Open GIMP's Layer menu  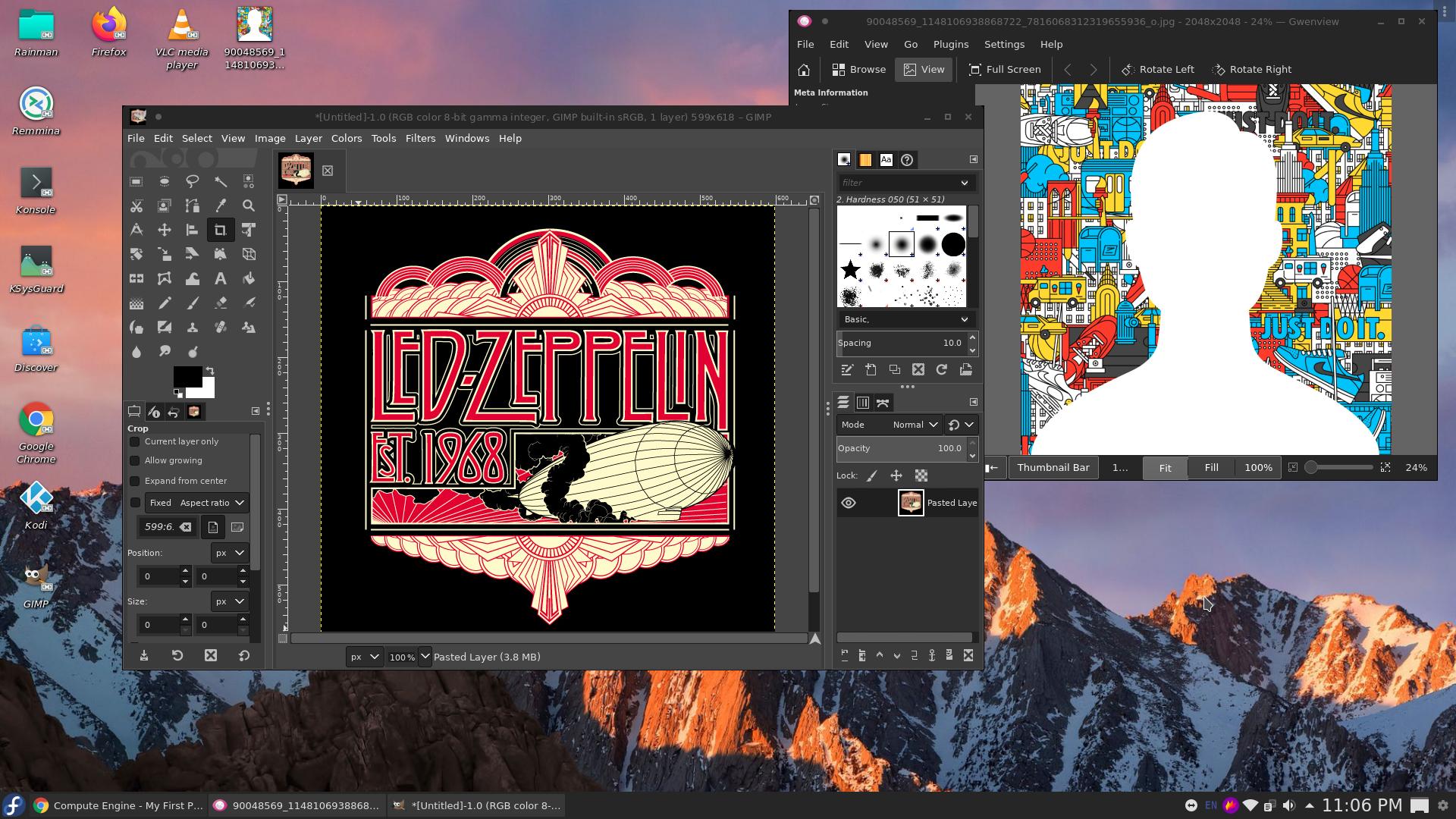[308, 138]
